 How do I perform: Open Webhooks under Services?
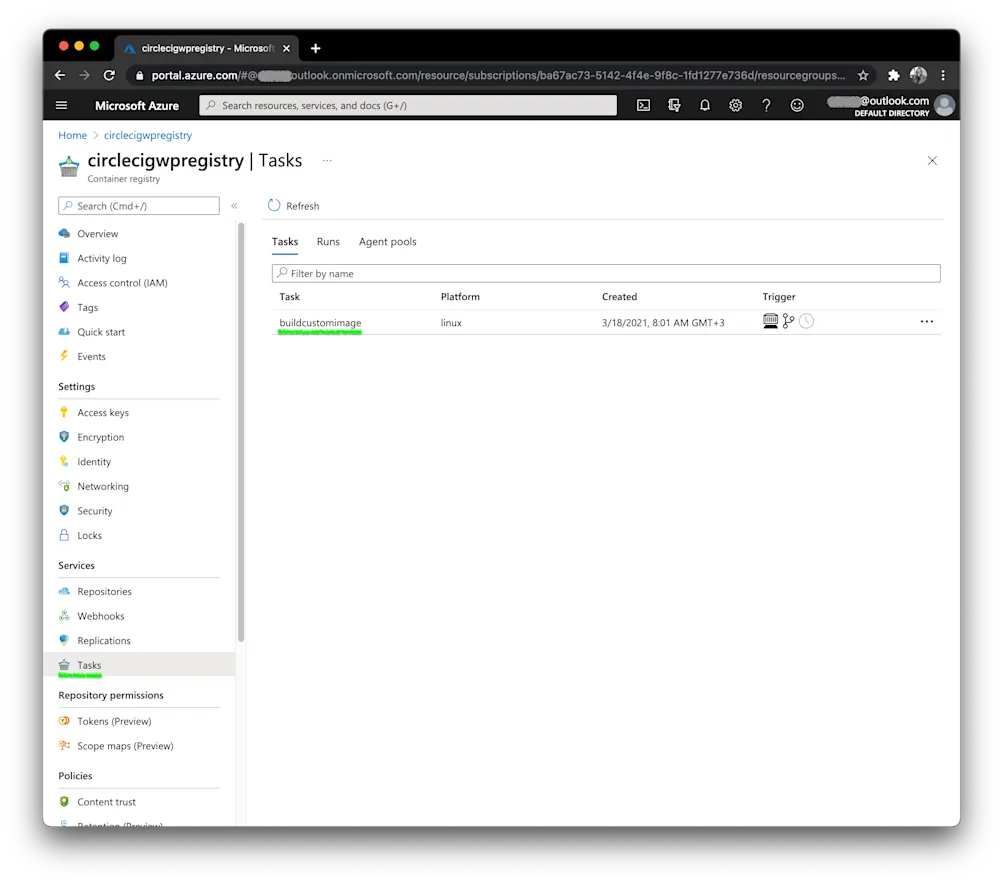(100, 616)
